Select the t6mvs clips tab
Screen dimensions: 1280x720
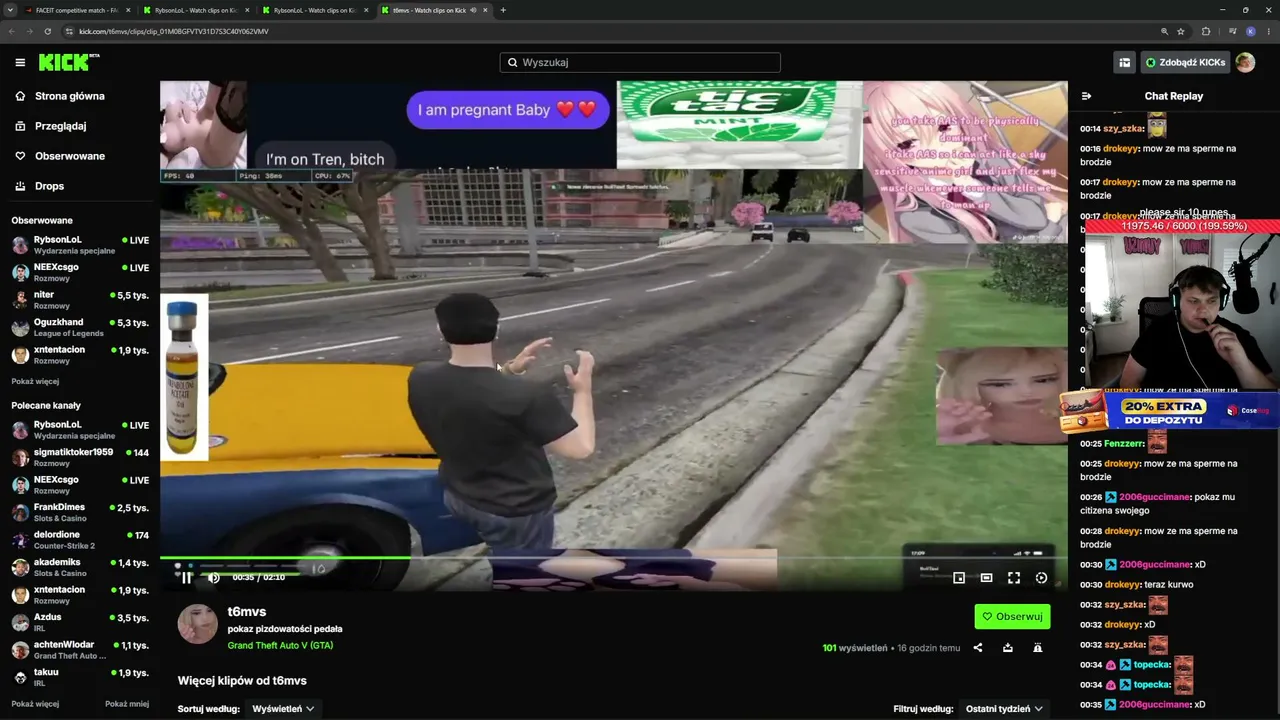435,10
